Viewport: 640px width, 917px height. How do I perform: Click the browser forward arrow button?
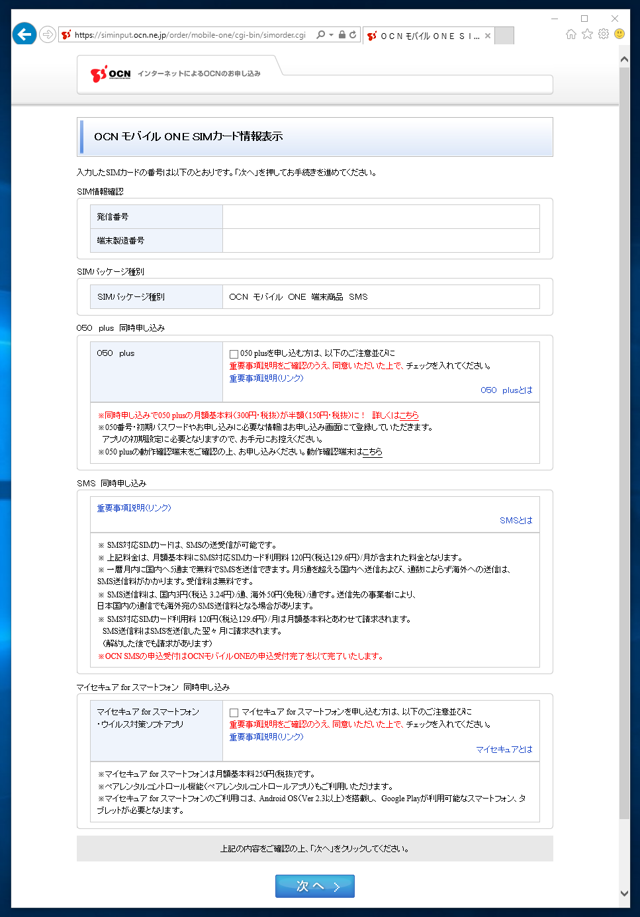47,35
